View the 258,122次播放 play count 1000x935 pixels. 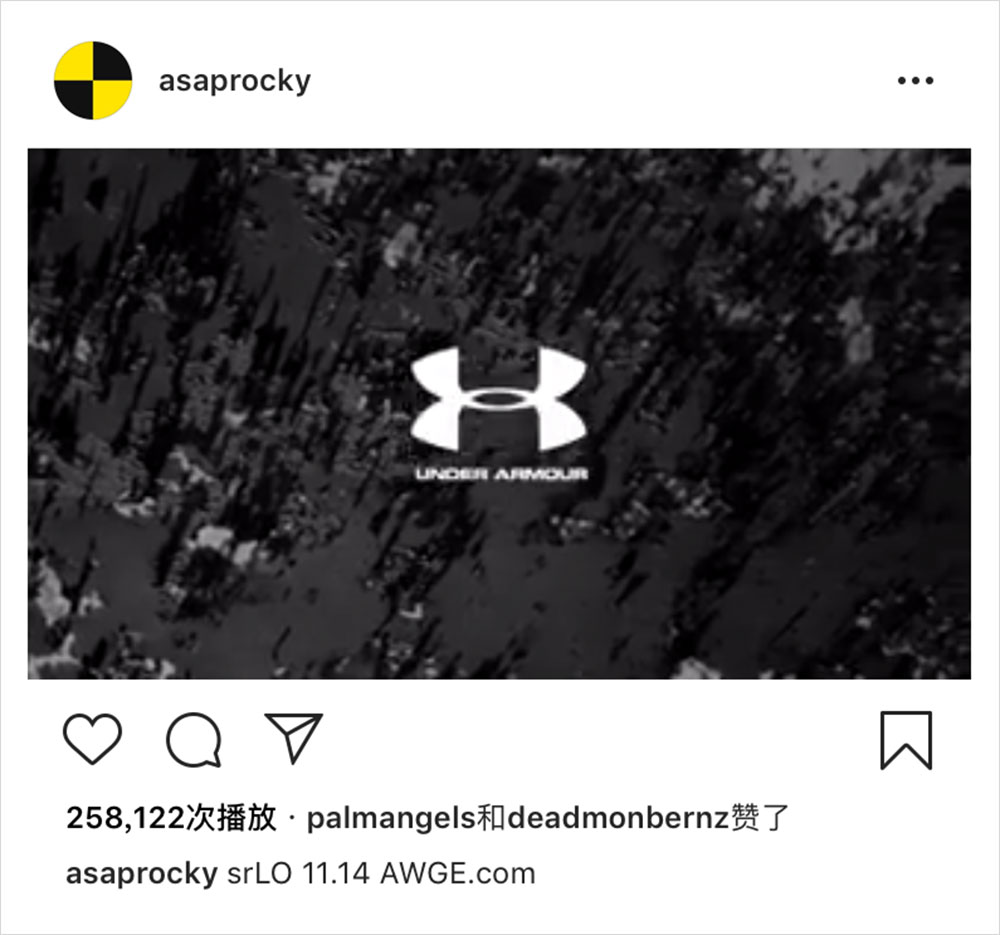(x=172, y=818)
